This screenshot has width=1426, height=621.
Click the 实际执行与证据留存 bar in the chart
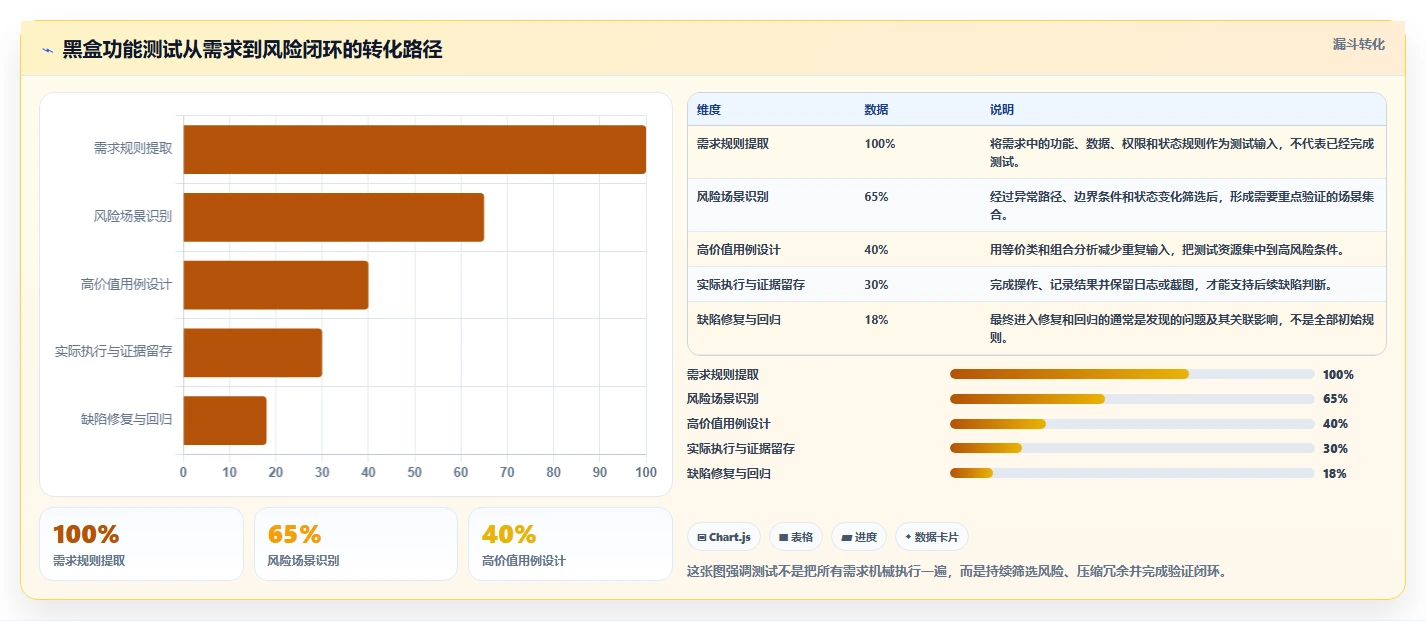click(x=252, y=352)
